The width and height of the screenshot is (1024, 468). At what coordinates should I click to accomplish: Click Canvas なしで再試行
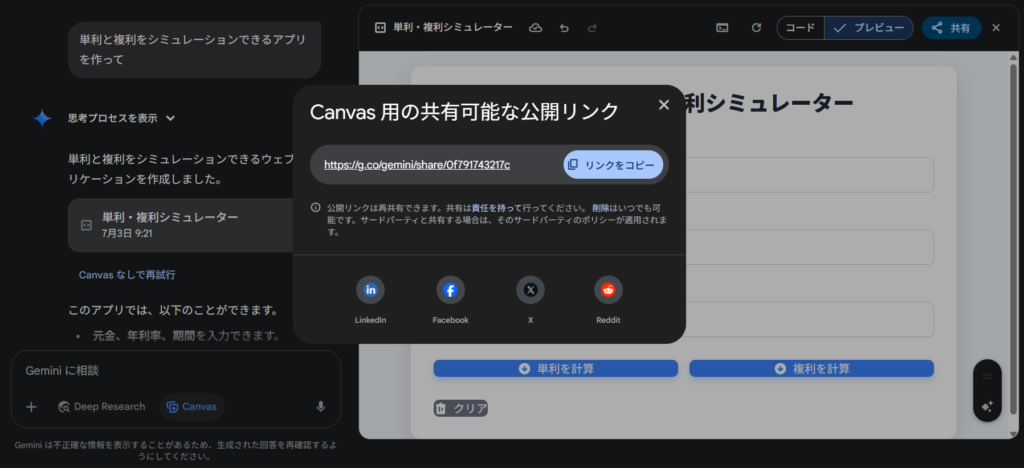point(127,275)
